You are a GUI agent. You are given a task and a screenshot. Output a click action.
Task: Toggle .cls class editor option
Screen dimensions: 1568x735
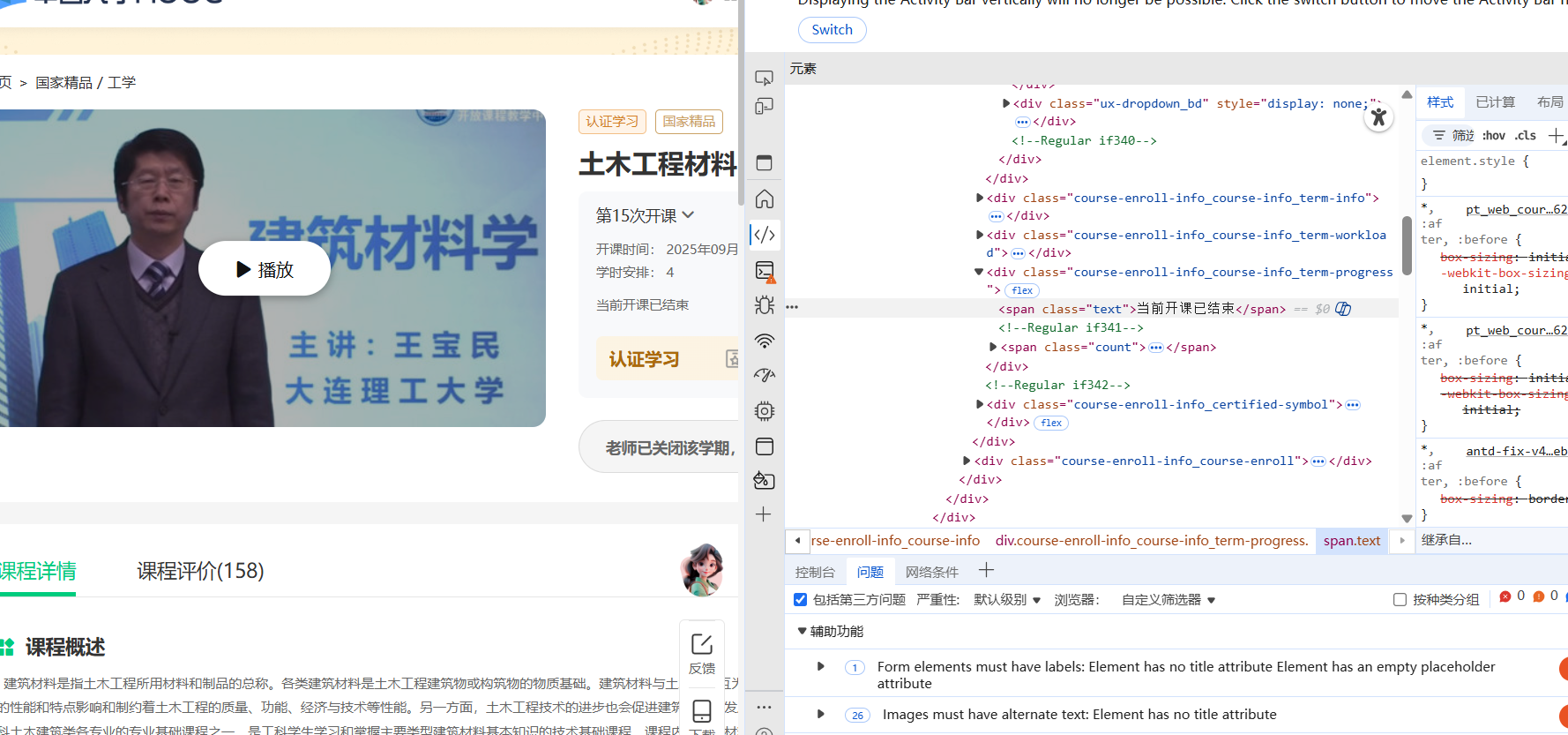click(1526, 136)
